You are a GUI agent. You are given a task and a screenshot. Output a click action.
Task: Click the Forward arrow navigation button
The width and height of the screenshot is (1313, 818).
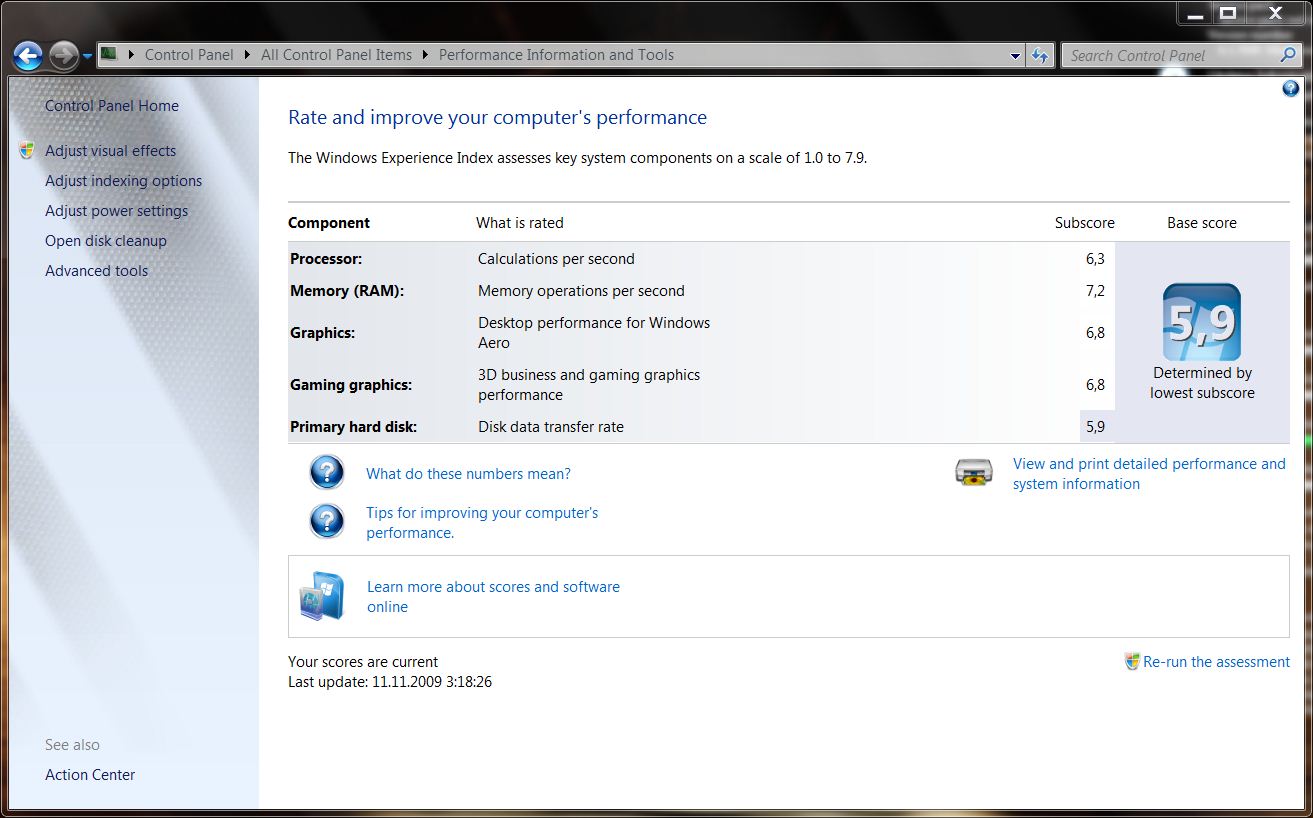(x=63, y=55)
